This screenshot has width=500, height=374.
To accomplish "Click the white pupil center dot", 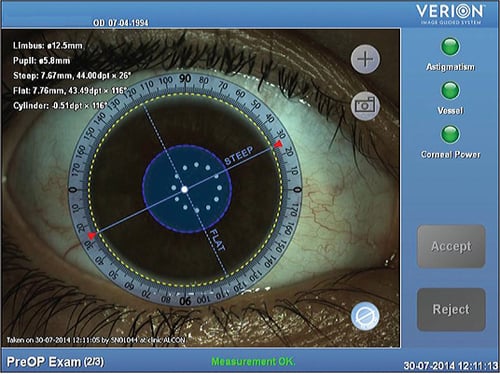I will tap(184, 189).
